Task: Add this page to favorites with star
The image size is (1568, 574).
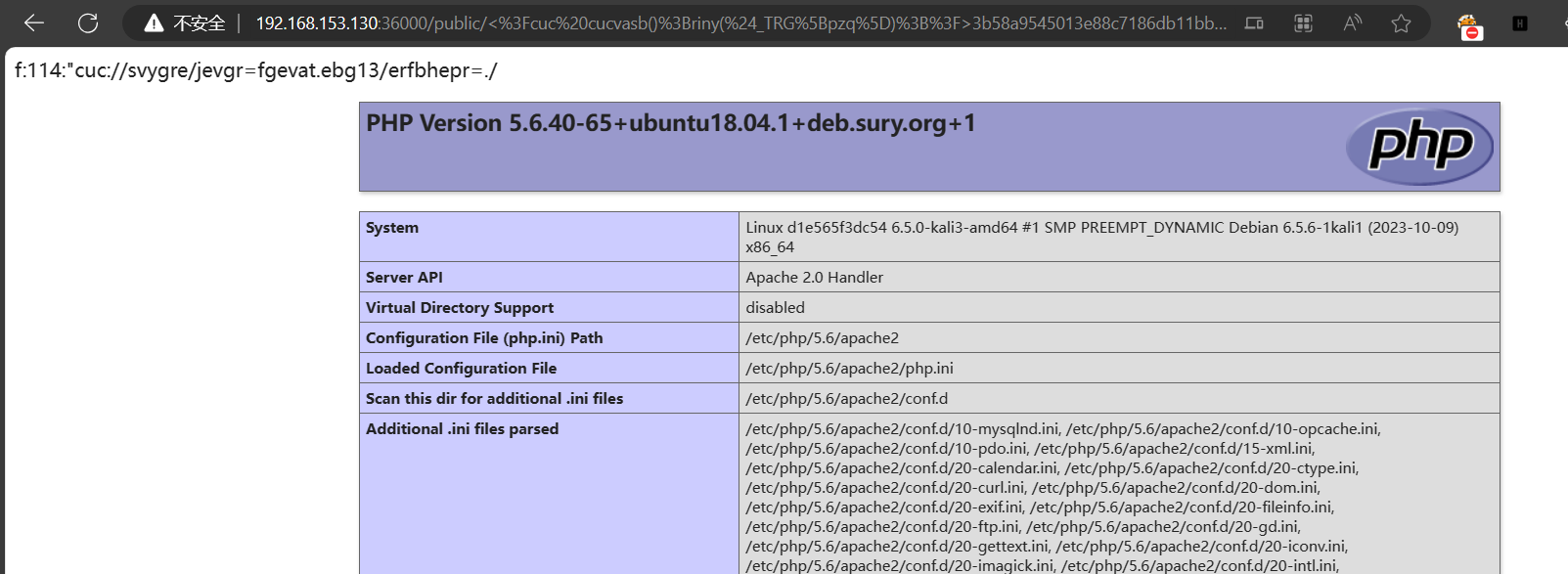Action: [1401, 23]
